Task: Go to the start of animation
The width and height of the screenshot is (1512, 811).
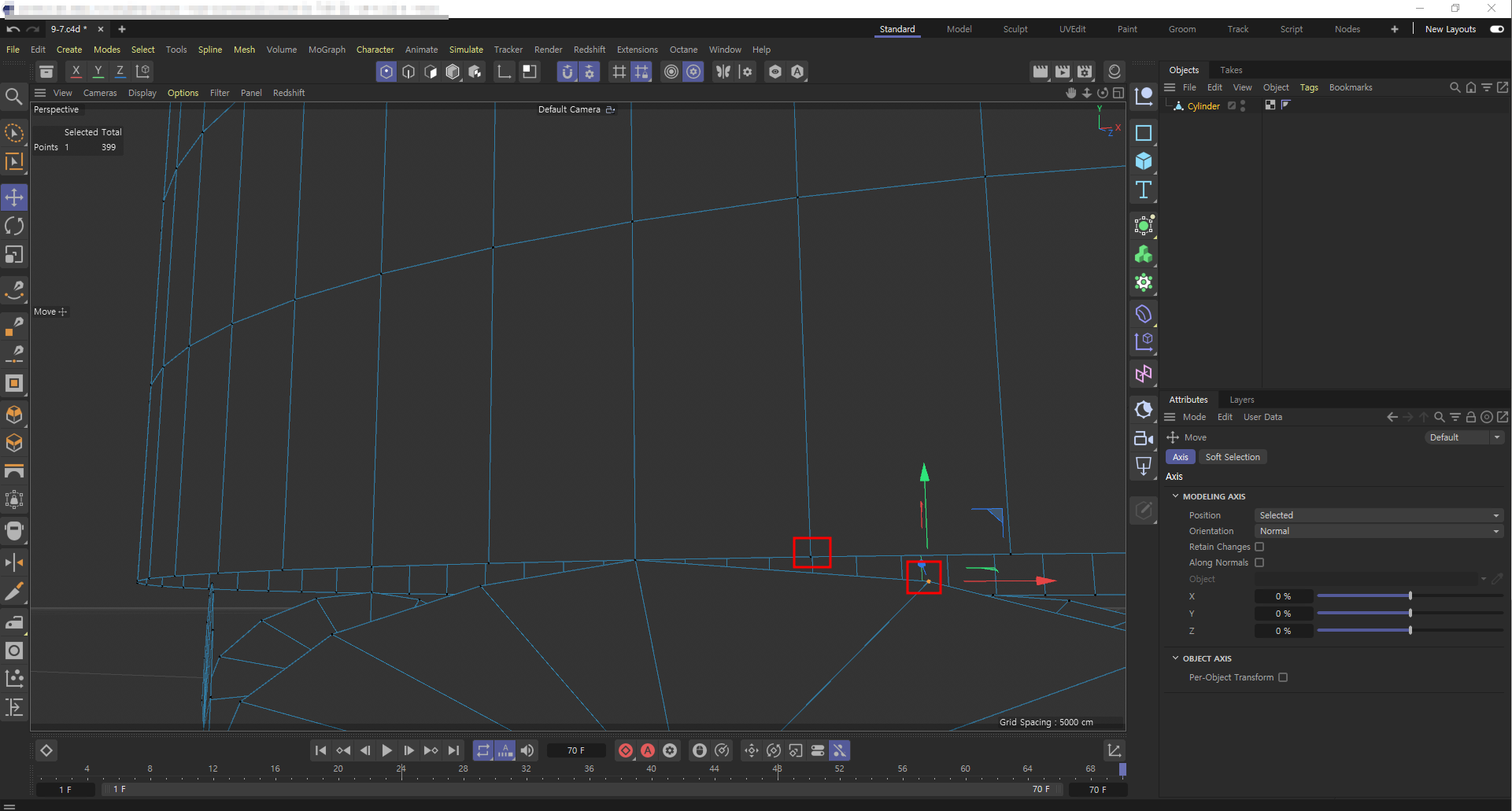Action: coord(320,751)
